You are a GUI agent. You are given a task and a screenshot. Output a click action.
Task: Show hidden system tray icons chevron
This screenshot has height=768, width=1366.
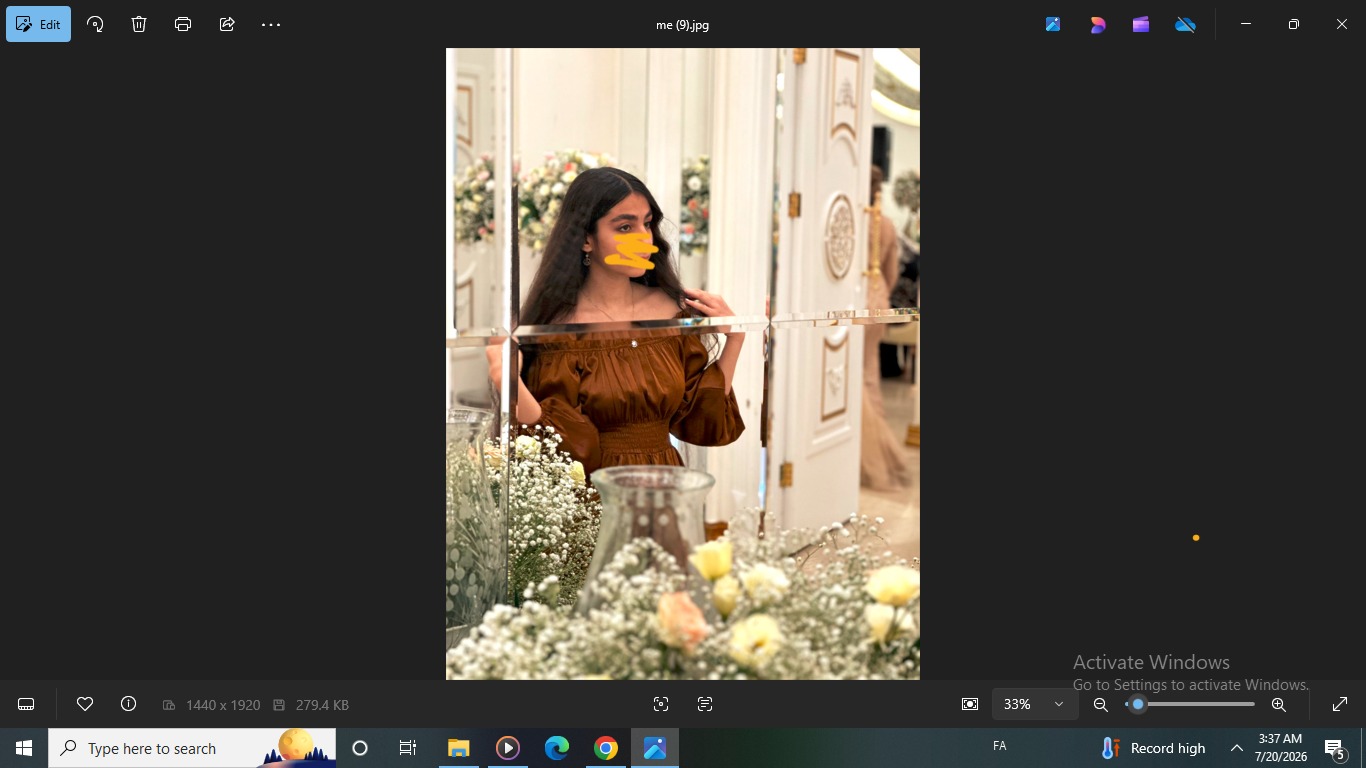click(1237, 748)
